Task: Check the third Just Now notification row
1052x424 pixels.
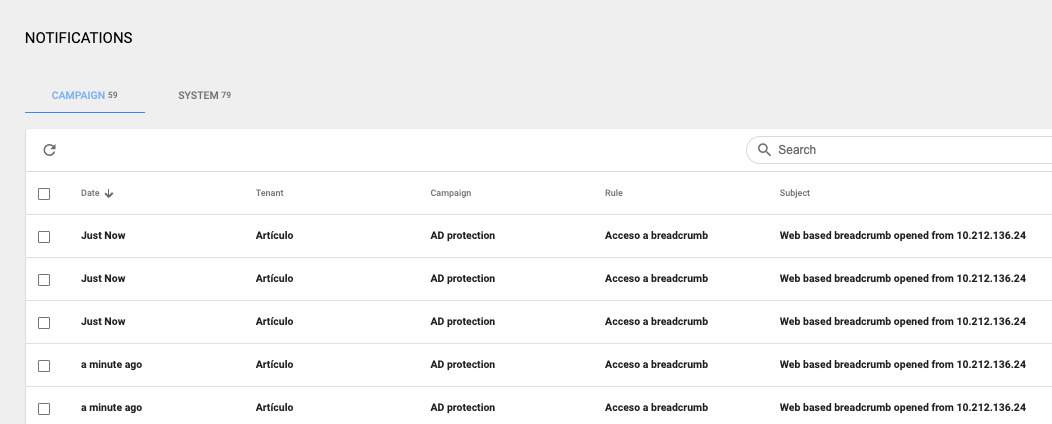Action: (x=44, y=323)
